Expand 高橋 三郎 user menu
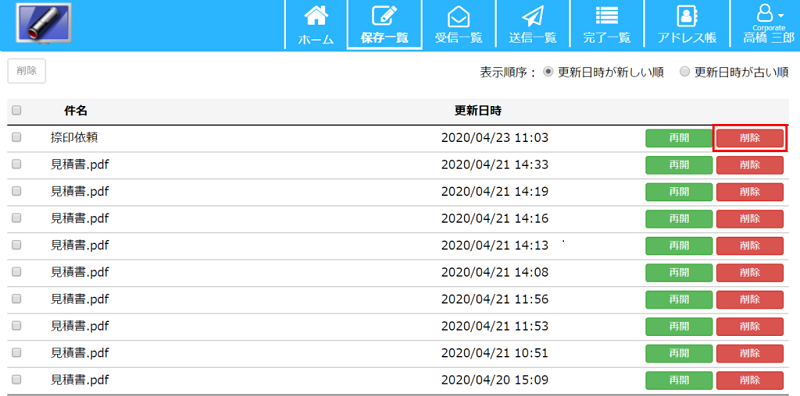The image size is (800, 396). [x=768, y=24]
